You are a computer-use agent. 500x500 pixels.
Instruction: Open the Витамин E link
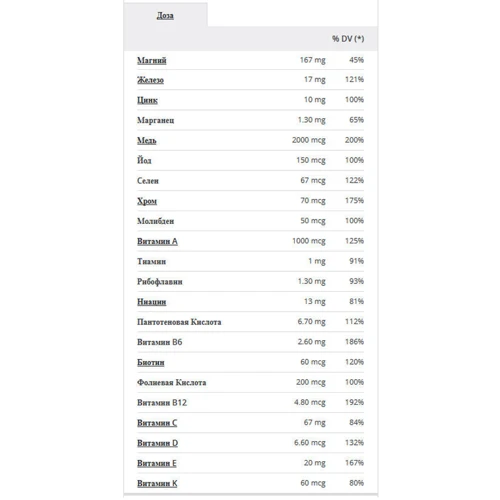[x=157, y=463]
